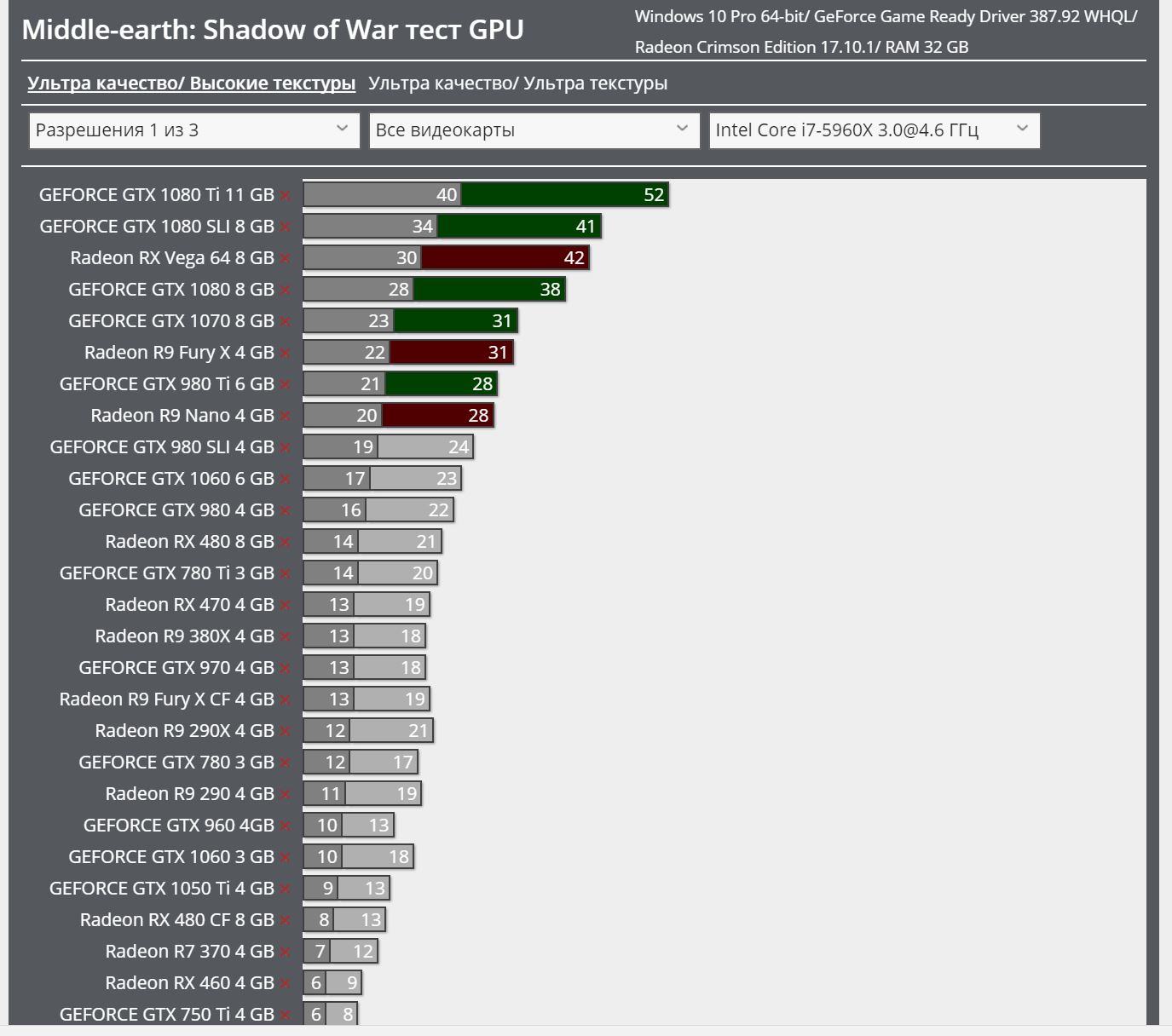Remove GEFORCE GTX 1060 6 GB entry
The width and height of the screenshot is (1172, 1036).
(285, 480)
